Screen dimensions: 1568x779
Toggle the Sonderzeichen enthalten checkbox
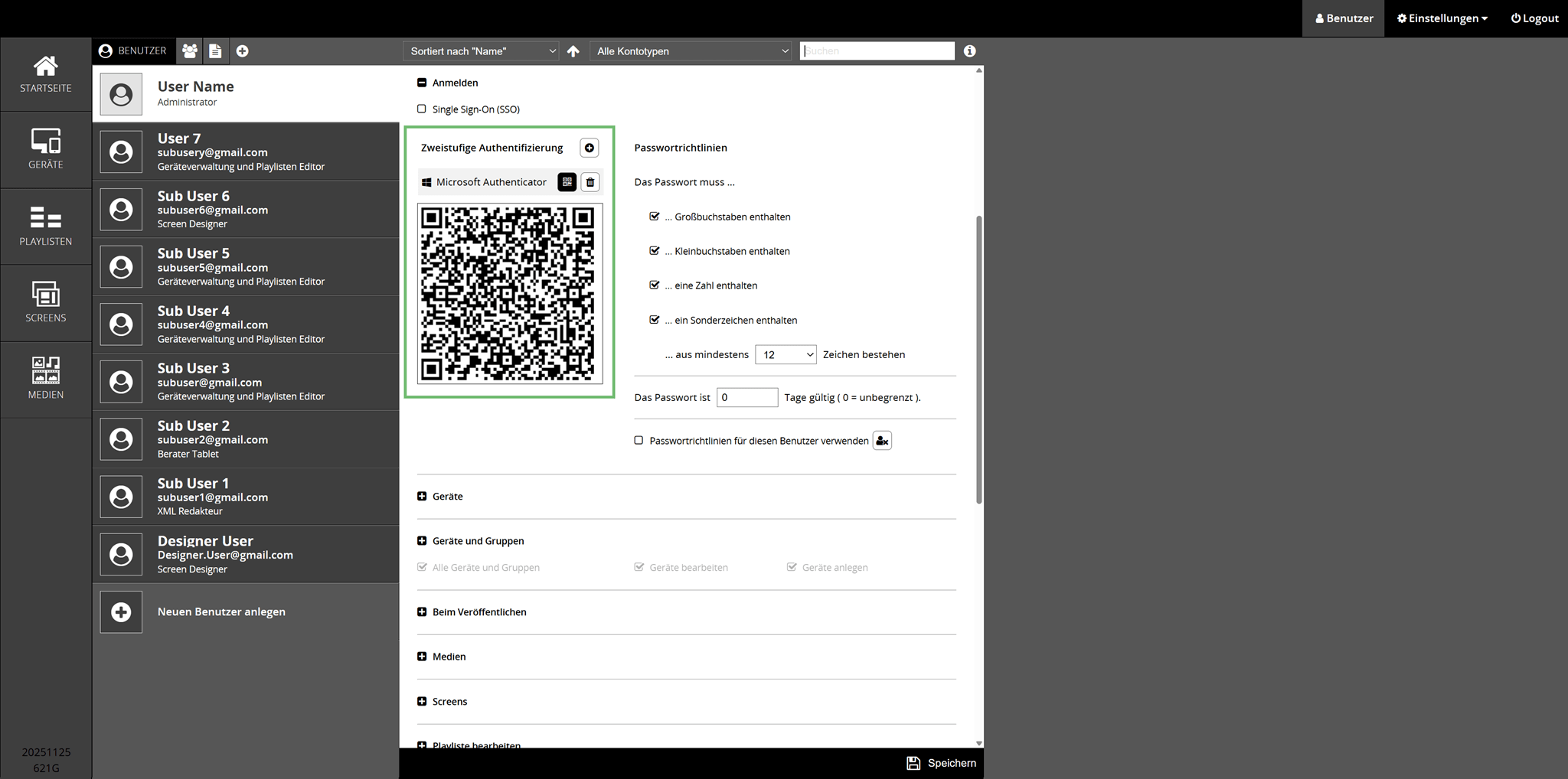(654, 320)
